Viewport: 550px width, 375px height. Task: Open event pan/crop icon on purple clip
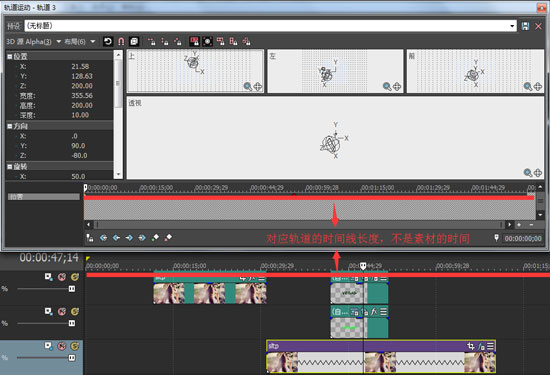(x=471, y=346)
